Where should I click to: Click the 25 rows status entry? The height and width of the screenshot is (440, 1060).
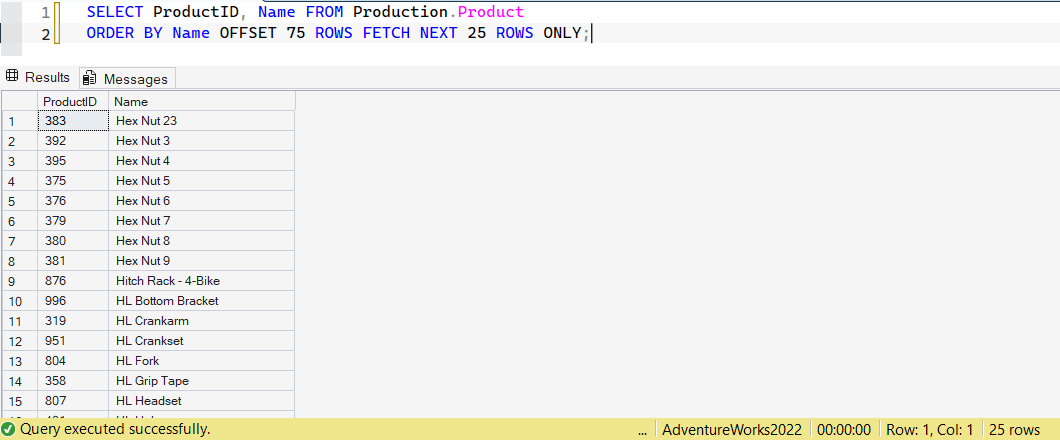coord(1014,429)
